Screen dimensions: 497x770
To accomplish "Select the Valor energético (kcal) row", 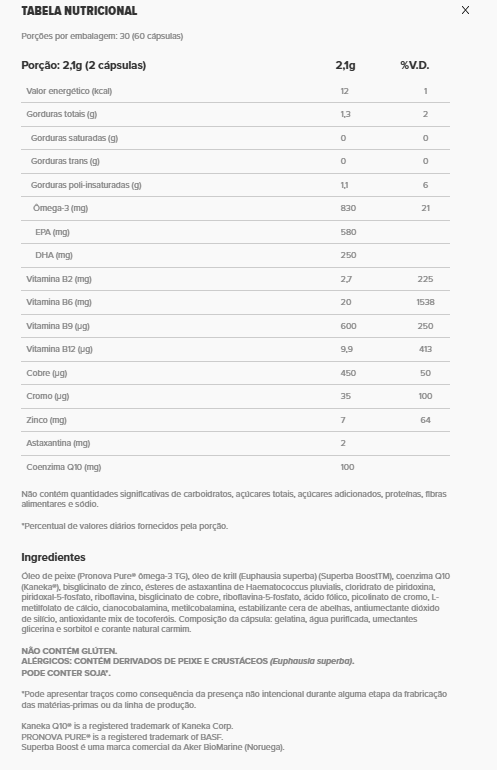I will click(x=235, y=91).
